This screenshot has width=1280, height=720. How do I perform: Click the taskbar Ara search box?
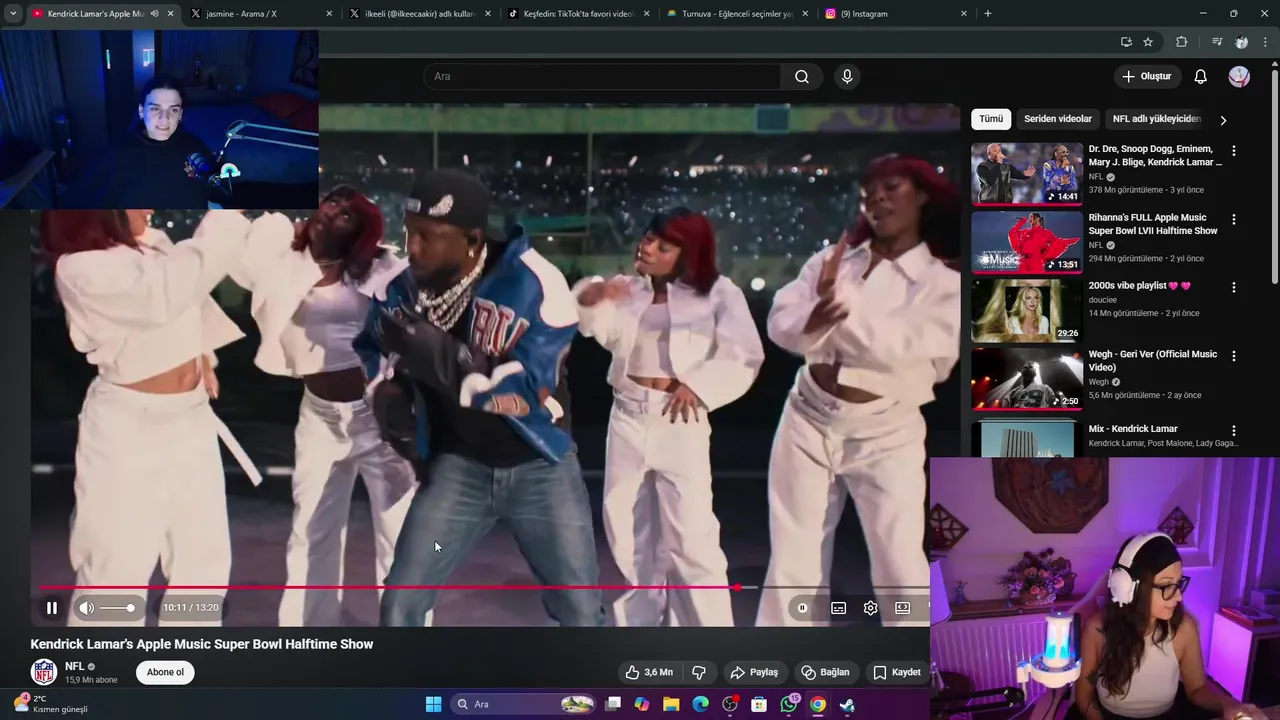point(523,704)
